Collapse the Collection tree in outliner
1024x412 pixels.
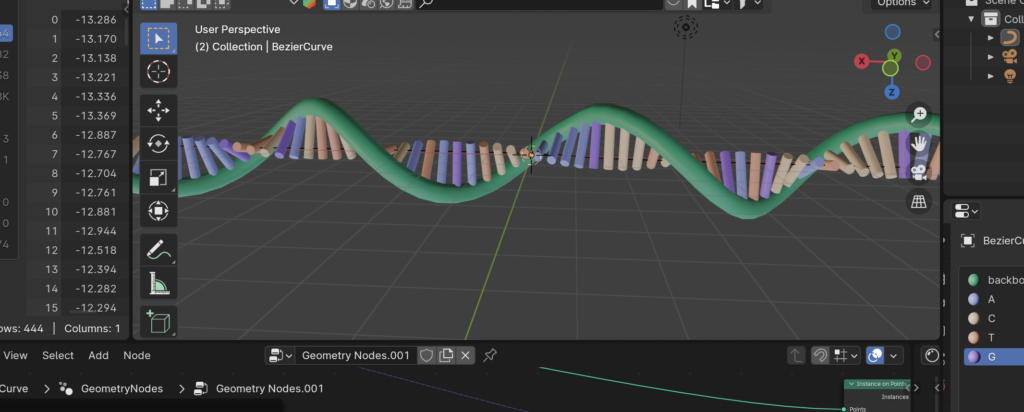pyautogui.click(x=970, y=19)
